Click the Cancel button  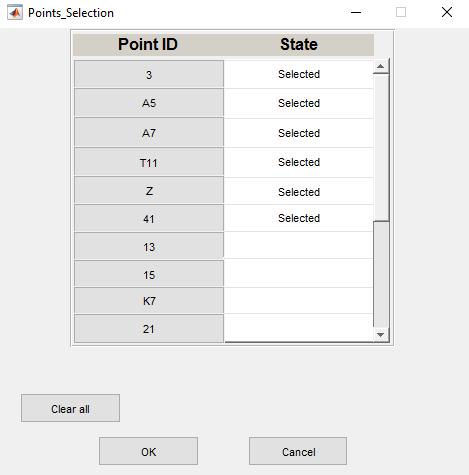pyautogui.click(x=298, y=451)
